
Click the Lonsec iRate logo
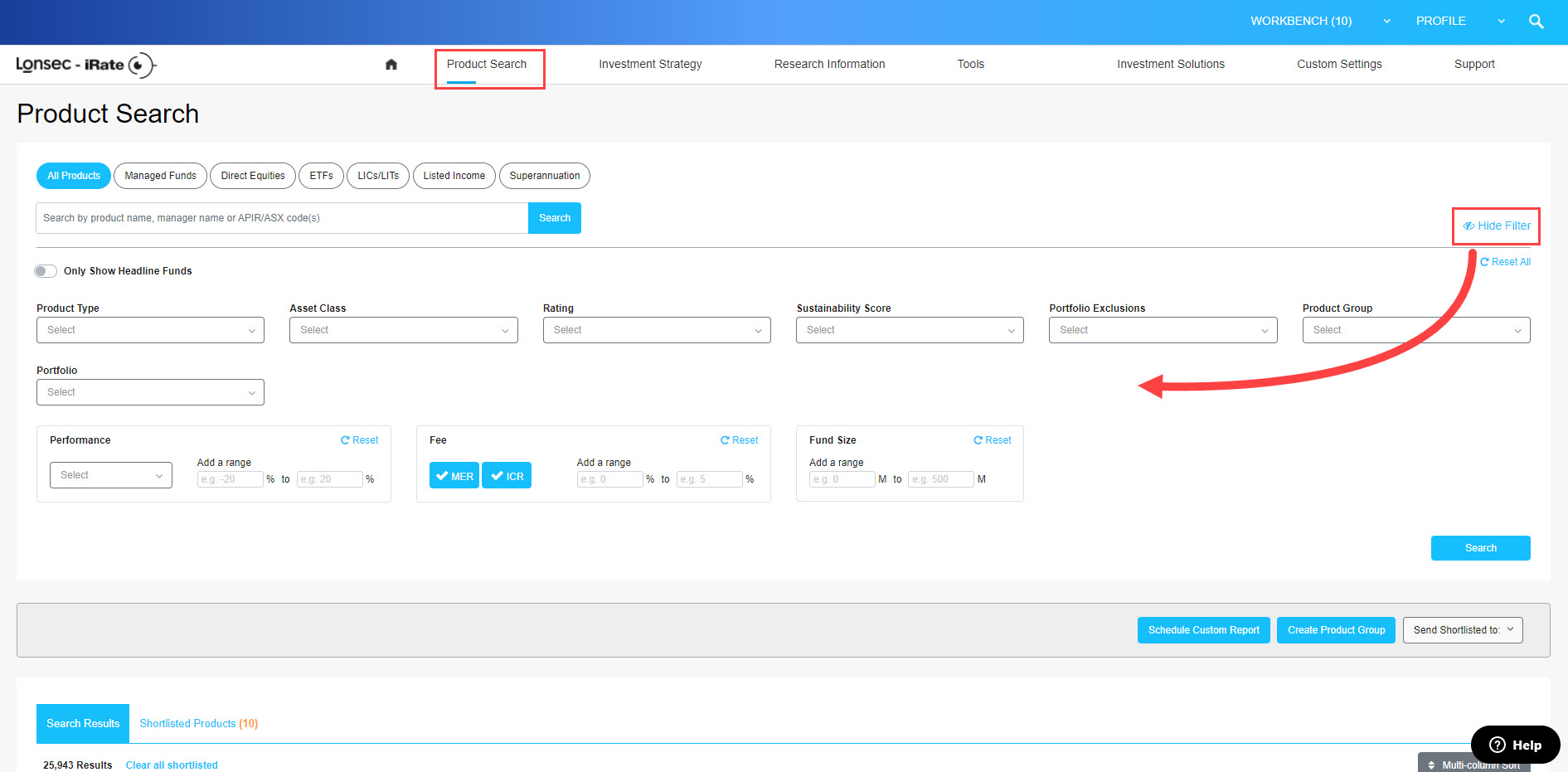pyautogui.click(x=85, y=65)
